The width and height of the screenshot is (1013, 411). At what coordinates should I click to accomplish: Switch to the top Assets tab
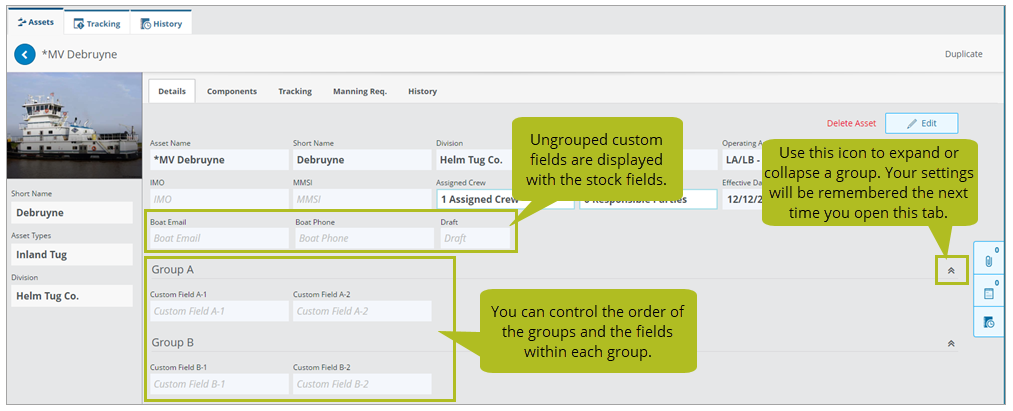(35, 22)
